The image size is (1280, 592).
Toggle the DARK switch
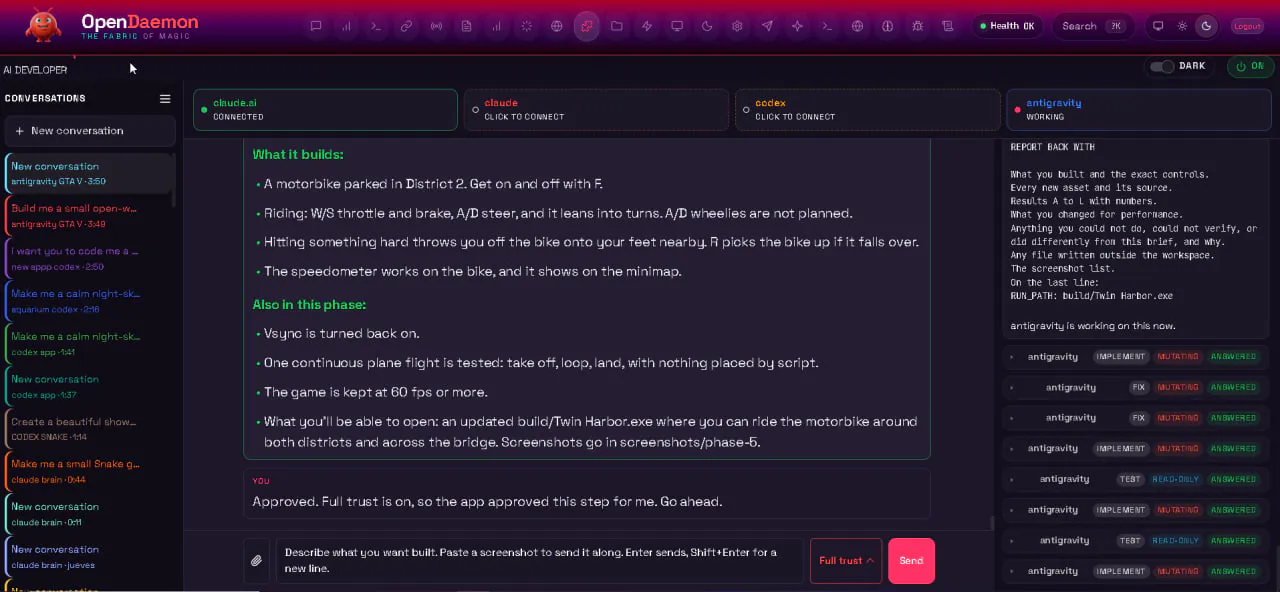(x=1162, y=66)
